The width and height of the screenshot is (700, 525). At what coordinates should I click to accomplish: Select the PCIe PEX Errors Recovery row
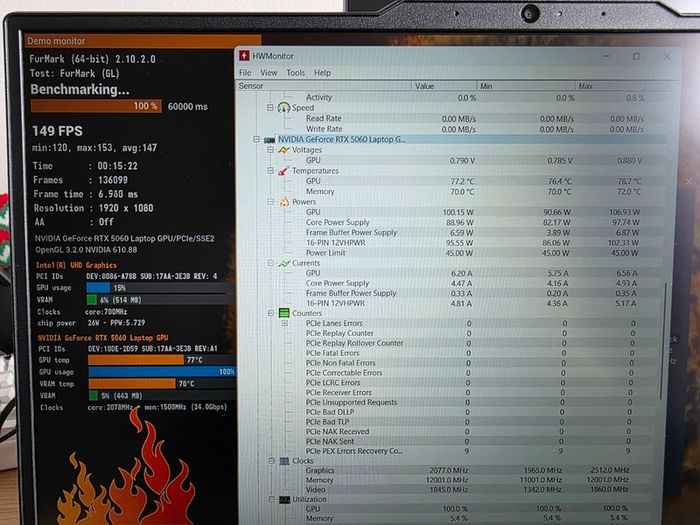pyautogui.click(x=469, y=451)
